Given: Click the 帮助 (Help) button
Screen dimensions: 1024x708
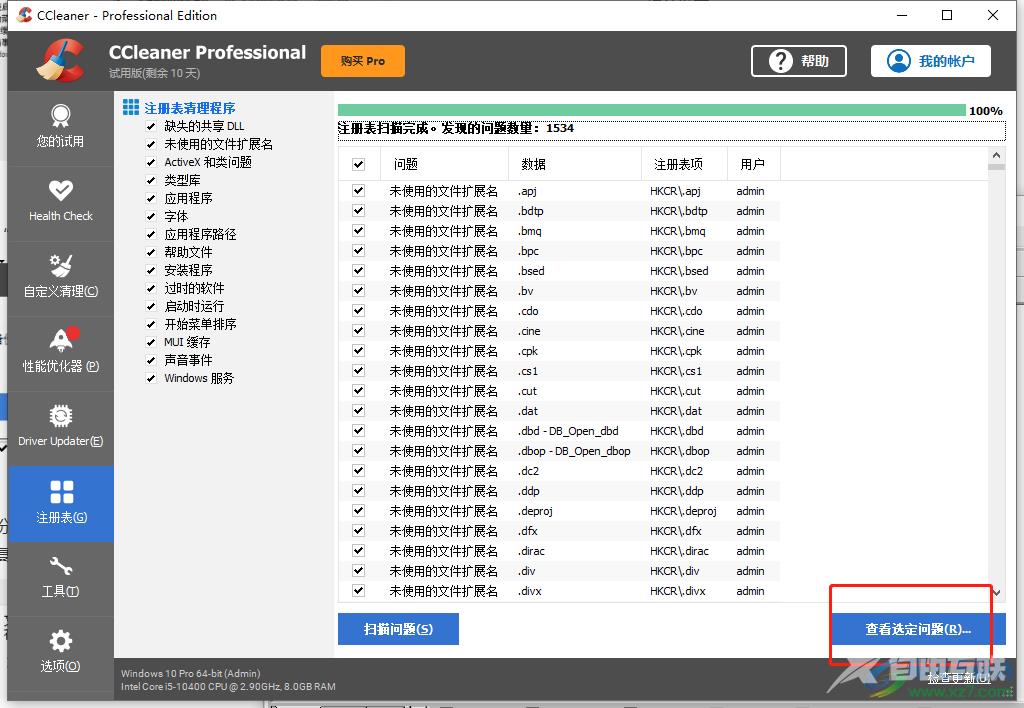Looking at the screenshot, I should [x=799, y=60].
